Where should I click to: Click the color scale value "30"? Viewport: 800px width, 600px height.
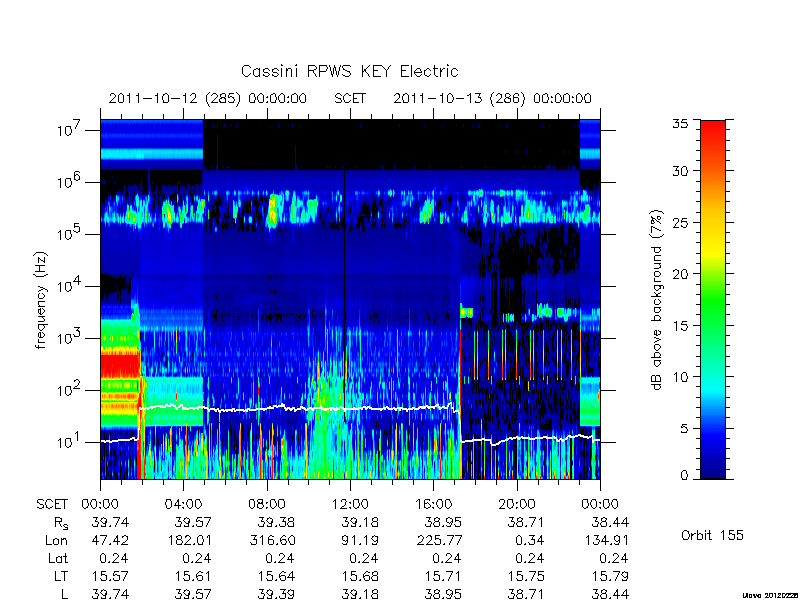pos(680,171)
